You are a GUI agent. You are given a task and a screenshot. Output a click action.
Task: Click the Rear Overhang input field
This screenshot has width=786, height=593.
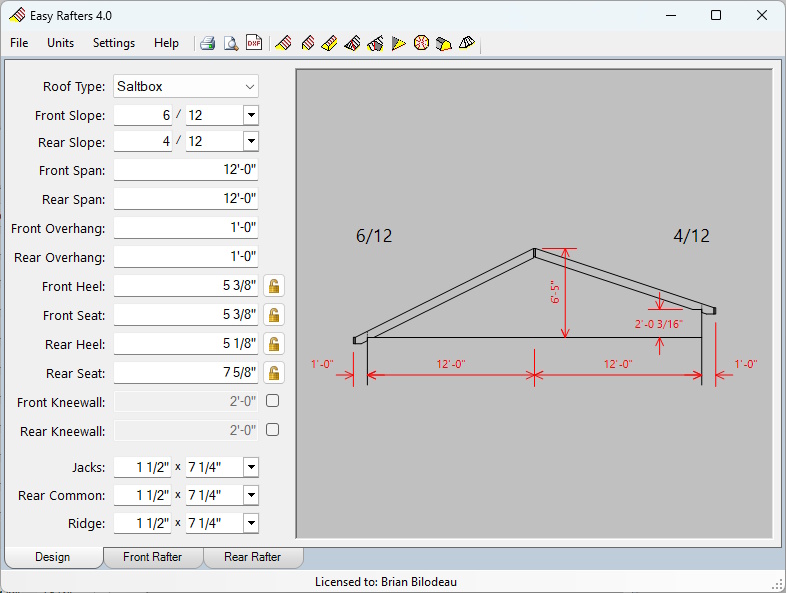(186, 257)
